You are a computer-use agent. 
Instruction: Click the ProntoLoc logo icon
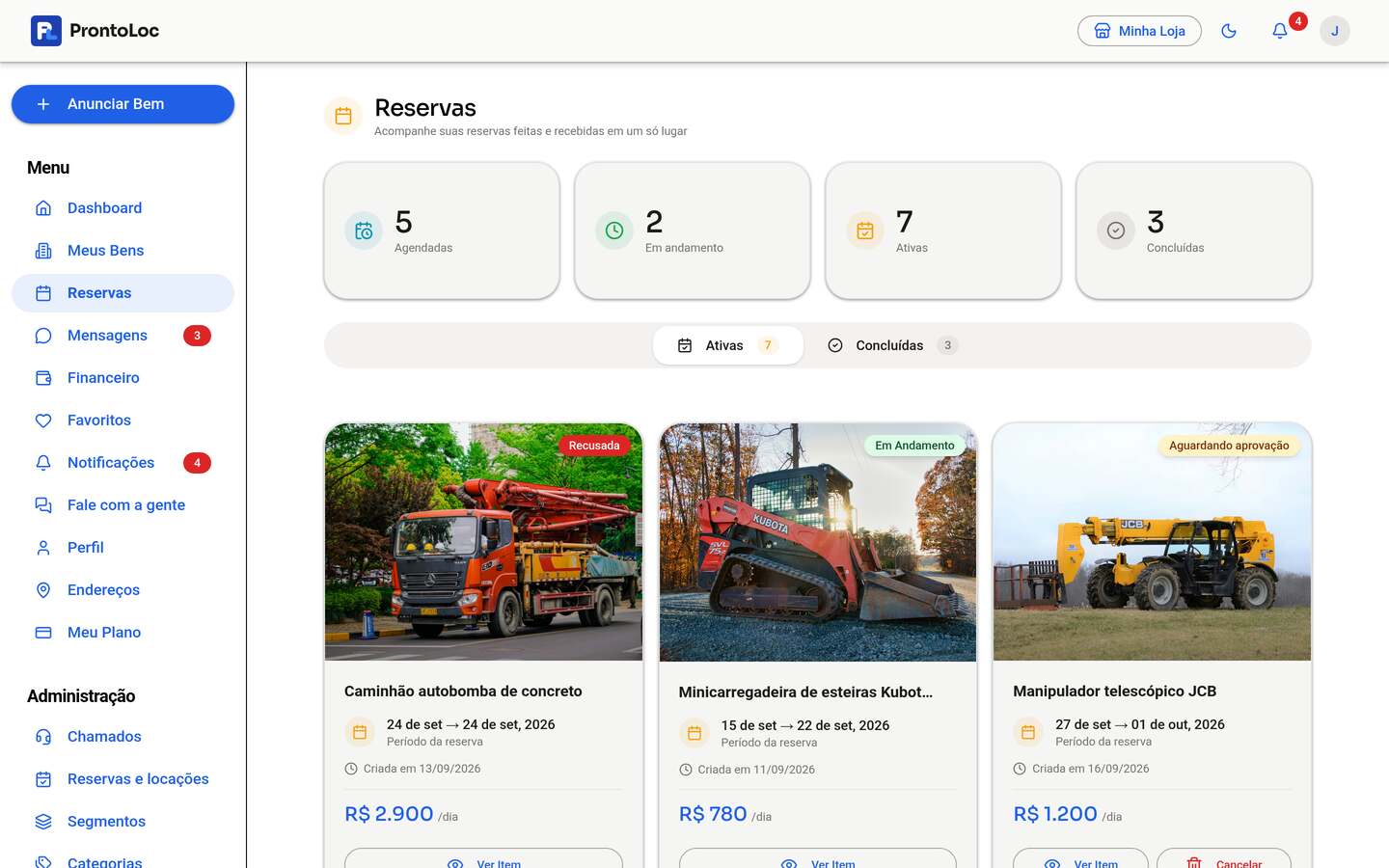[46, 31]
